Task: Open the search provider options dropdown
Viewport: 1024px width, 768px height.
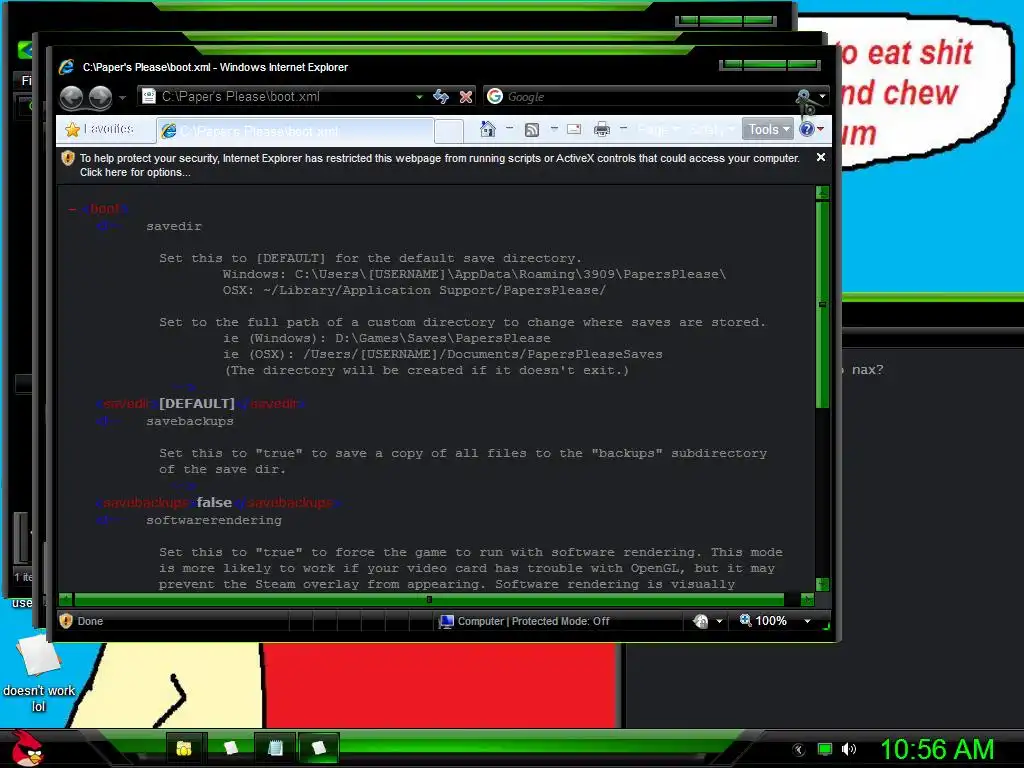Action: pyautogui.click(x=822, y=97)
